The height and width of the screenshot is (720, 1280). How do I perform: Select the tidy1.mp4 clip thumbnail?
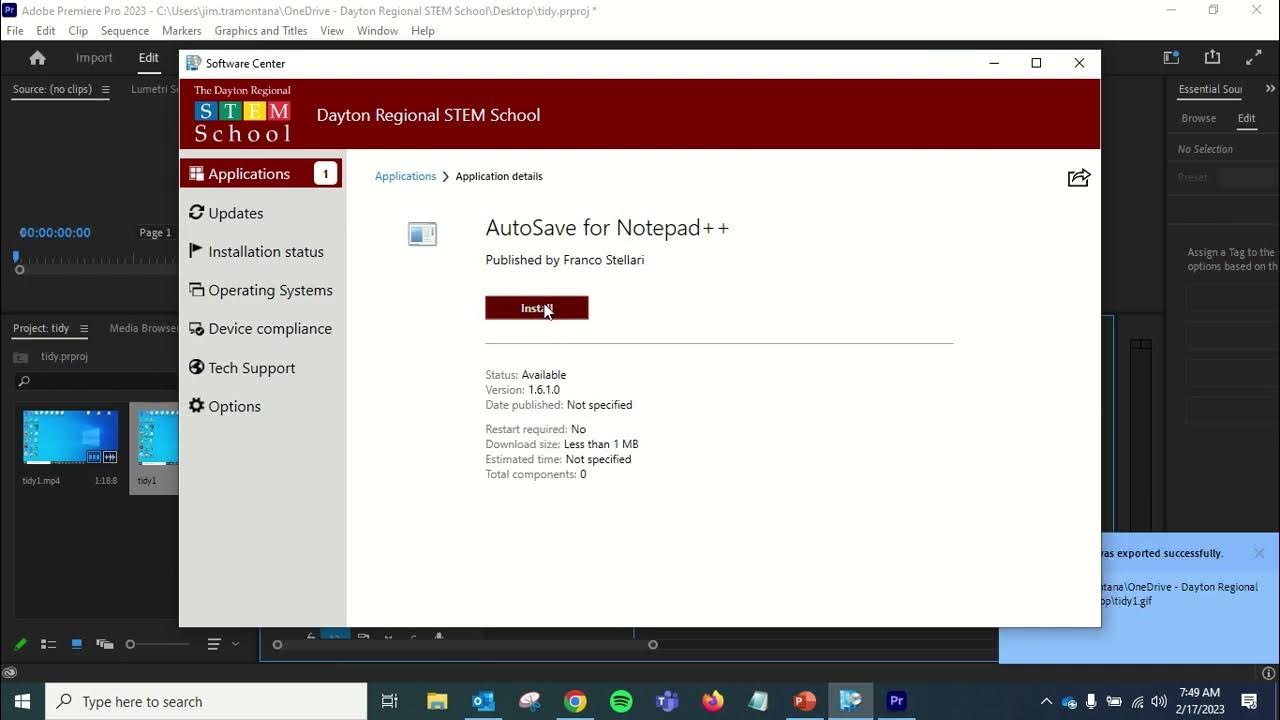[x=70, y=437]
